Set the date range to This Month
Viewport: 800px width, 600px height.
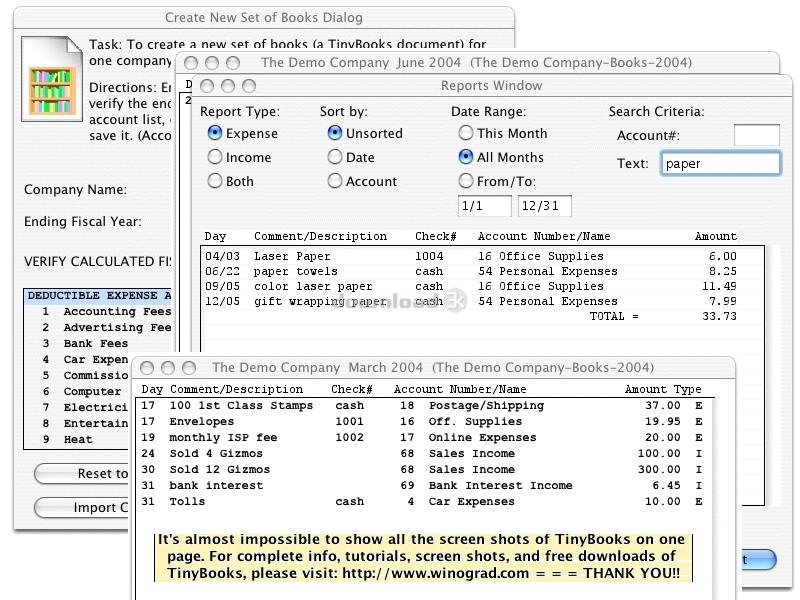tap(466, 133)
